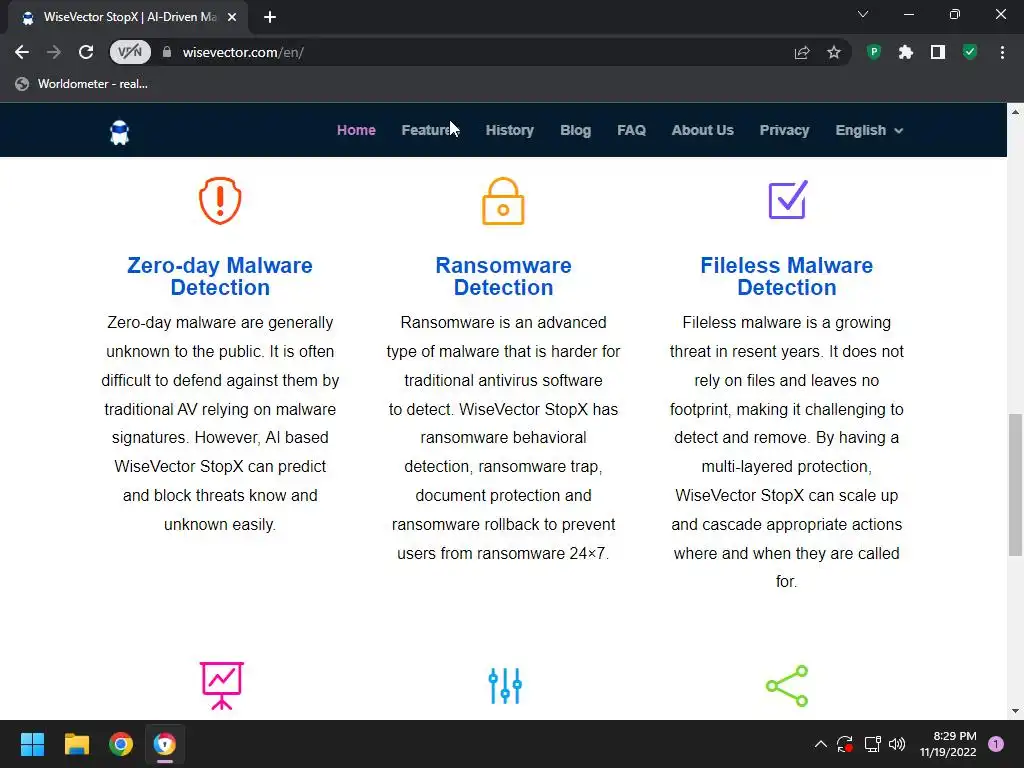Click the green share icon
Image resolution: width=1024 pixels, height=768 pixels.
pyautogui.click(x=787, y=686)
